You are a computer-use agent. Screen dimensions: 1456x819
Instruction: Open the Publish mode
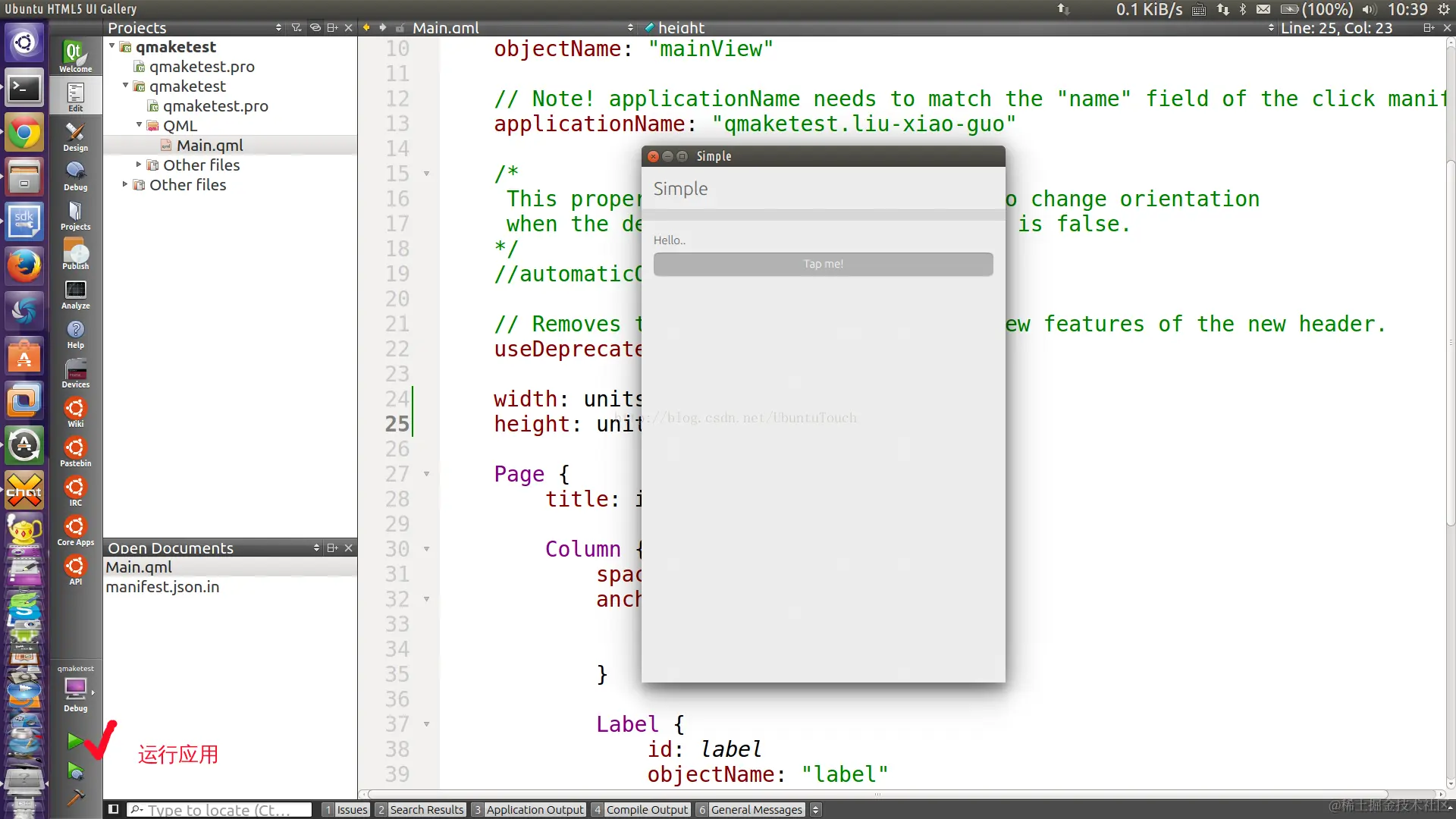pyautogui.click(x=75, y=255)
